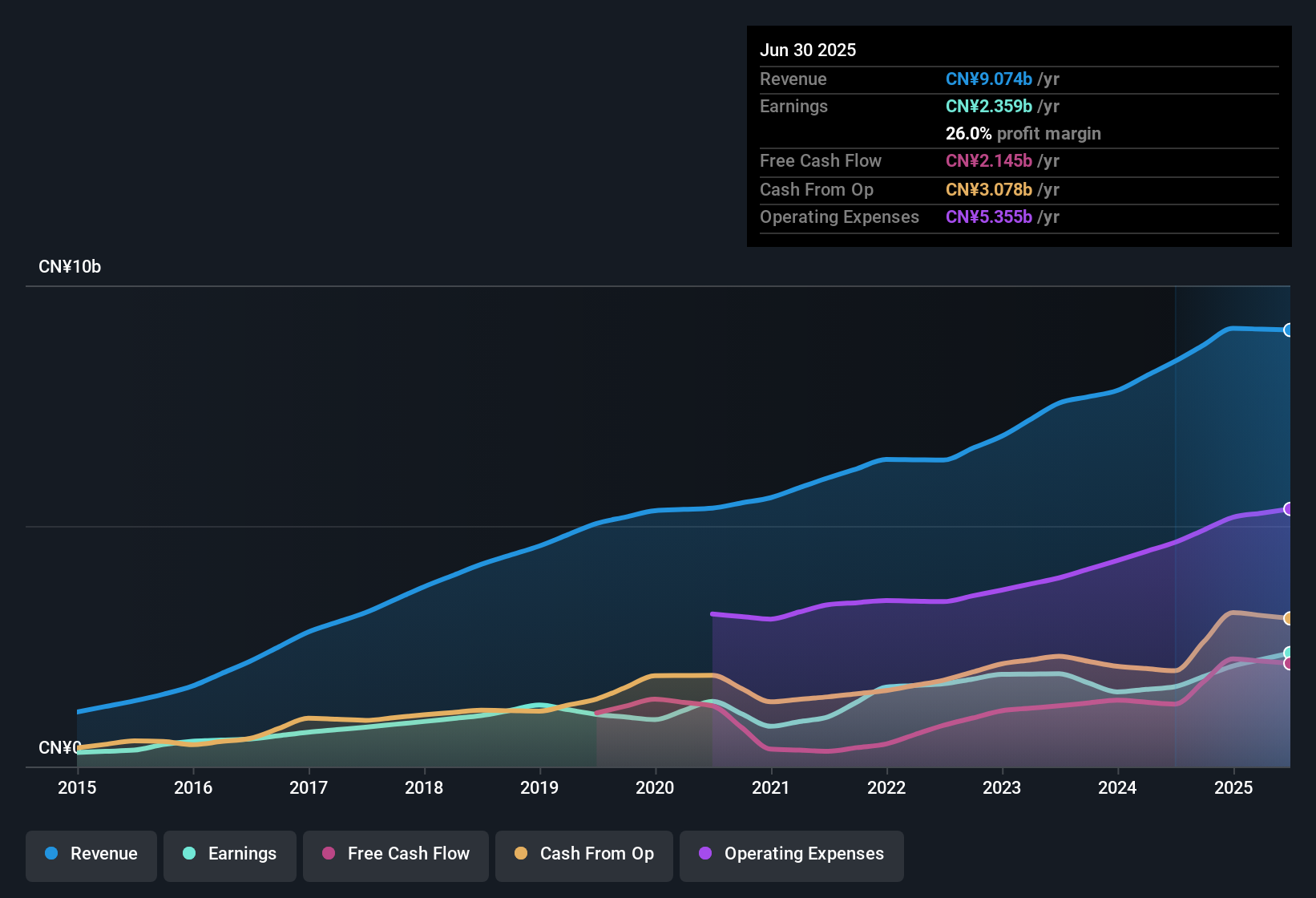
Task: Select the Earnings colored swatch in legend
Action: pos(189,854)
